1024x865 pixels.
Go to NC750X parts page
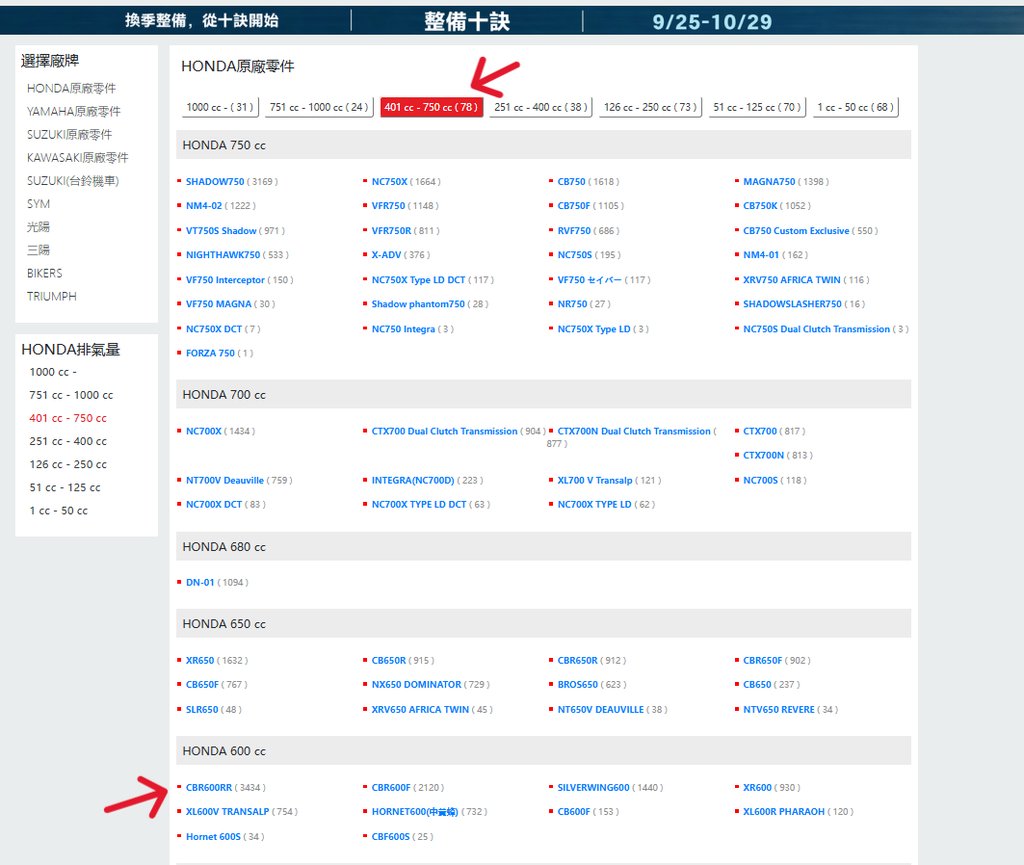(x=389, y=181)
